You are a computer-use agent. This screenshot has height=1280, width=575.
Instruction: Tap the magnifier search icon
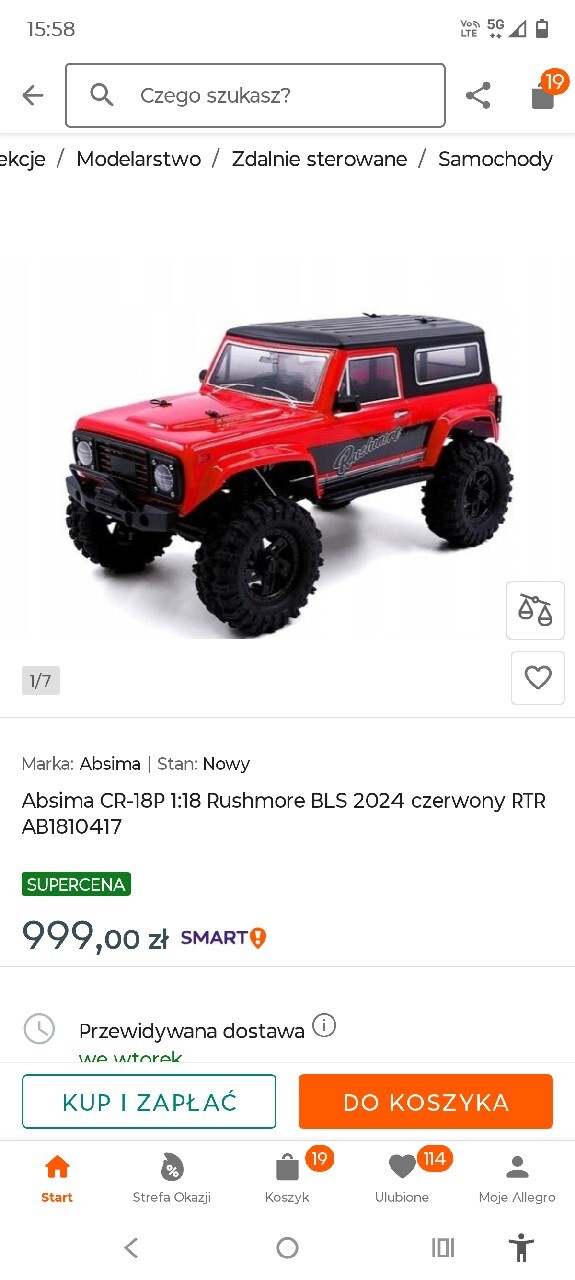[x=101, y=95]
